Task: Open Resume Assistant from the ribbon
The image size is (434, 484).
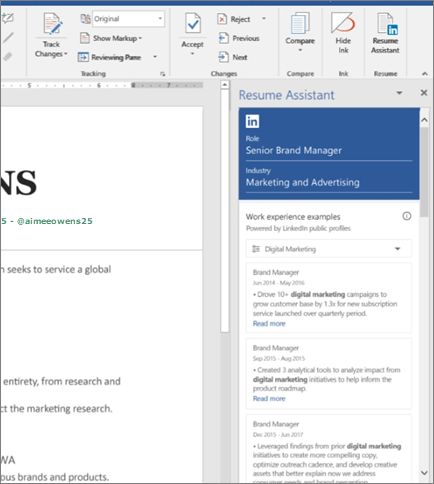Action: point(385,33)
